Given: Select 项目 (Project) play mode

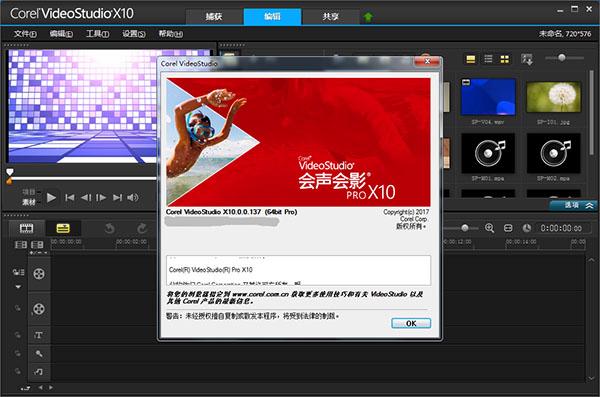Looking at the screenshot, I should [29, 192].
